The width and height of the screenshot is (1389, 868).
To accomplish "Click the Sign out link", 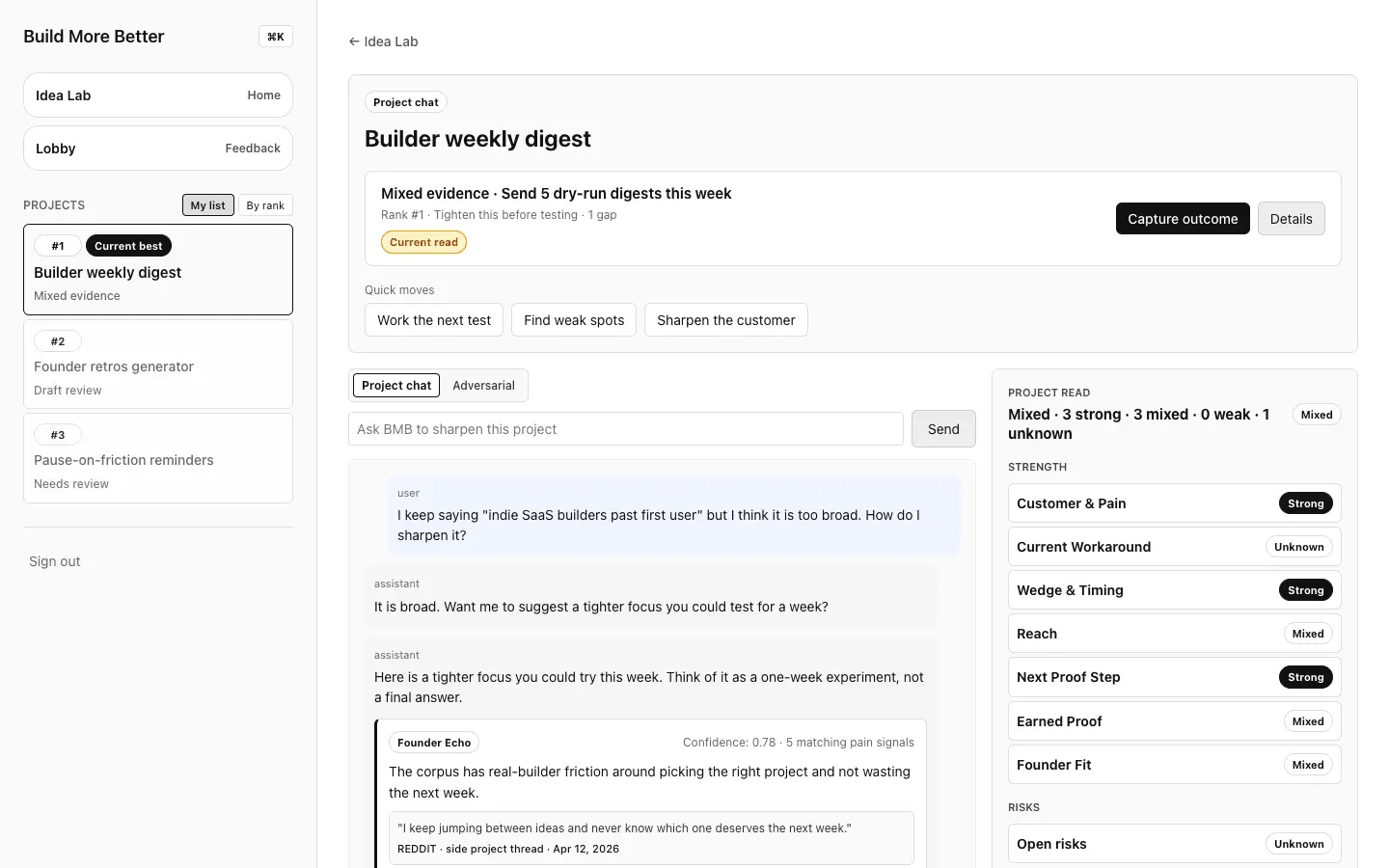I will pos(55,561).
